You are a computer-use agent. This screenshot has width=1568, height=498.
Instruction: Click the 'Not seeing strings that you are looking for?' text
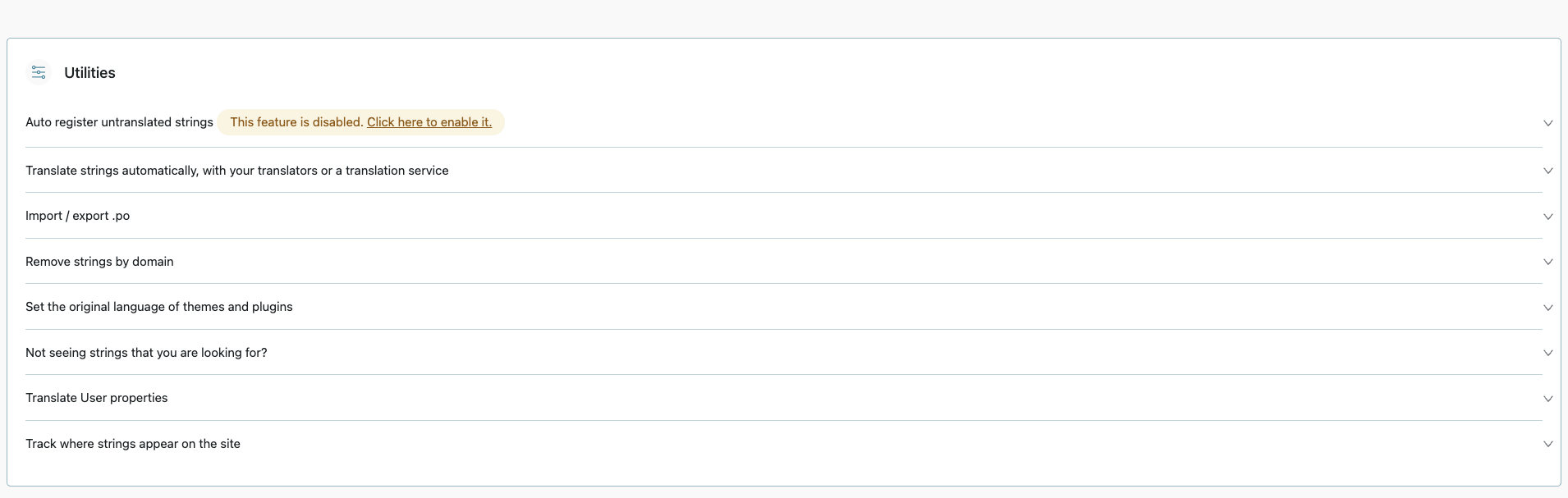pos(146,353)
